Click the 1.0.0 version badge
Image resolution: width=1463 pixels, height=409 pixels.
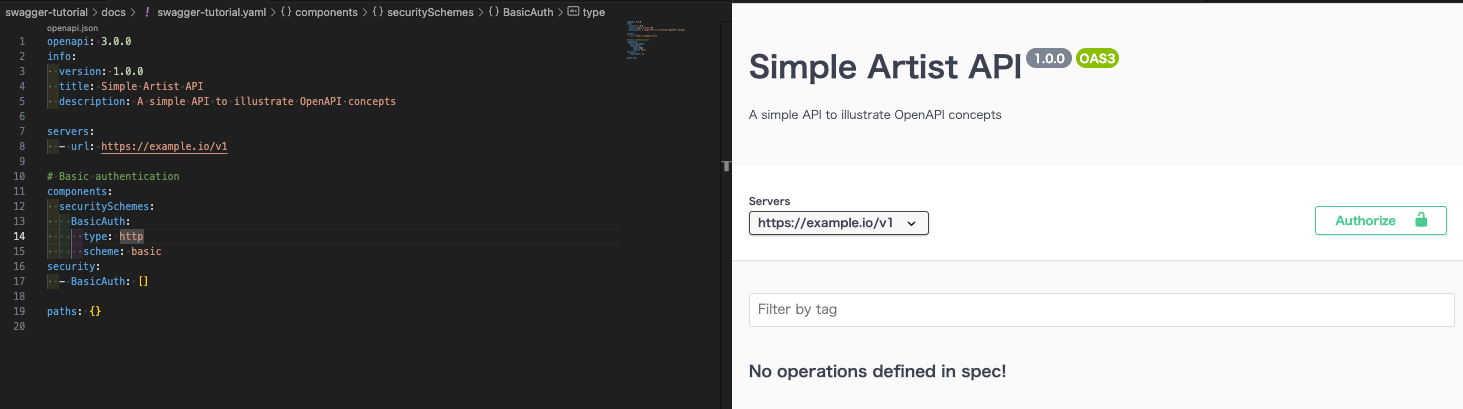tap(1047, 58)
